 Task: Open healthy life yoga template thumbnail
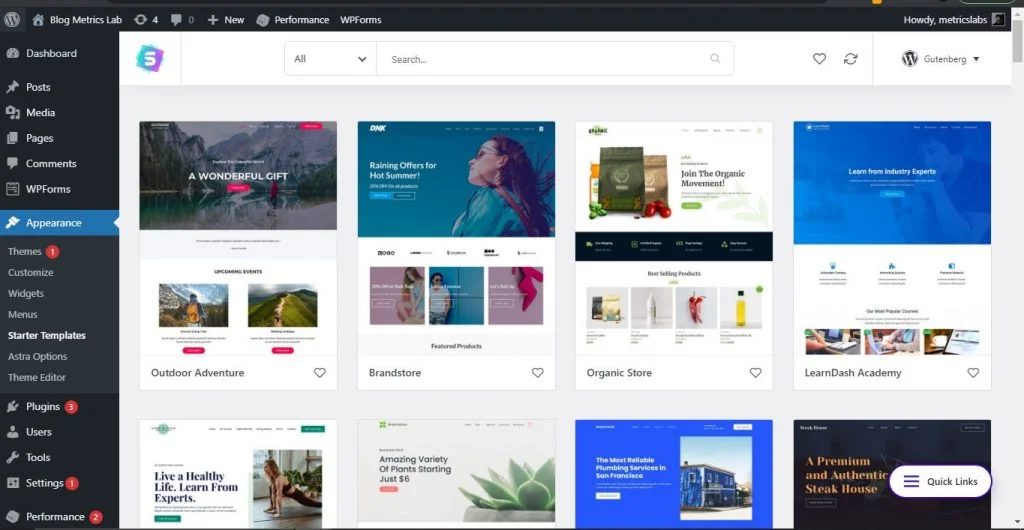click(x=238, y=474)
